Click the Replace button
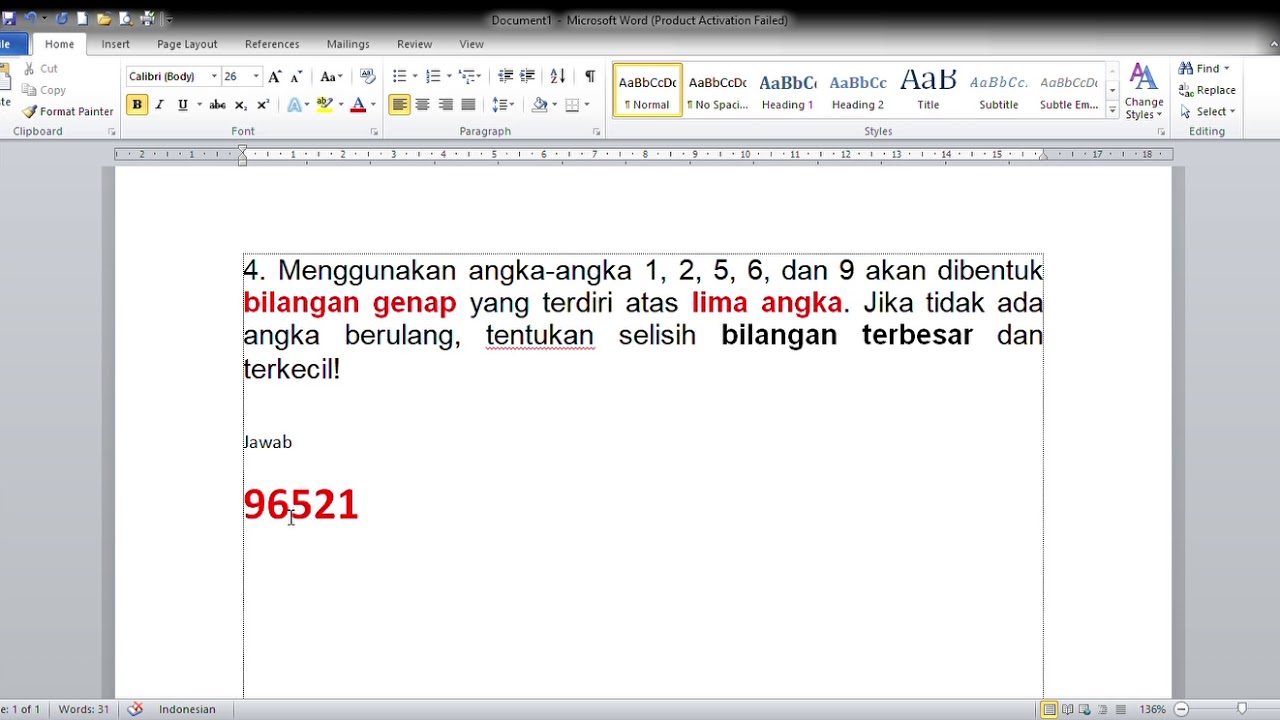 point(1207,90)
